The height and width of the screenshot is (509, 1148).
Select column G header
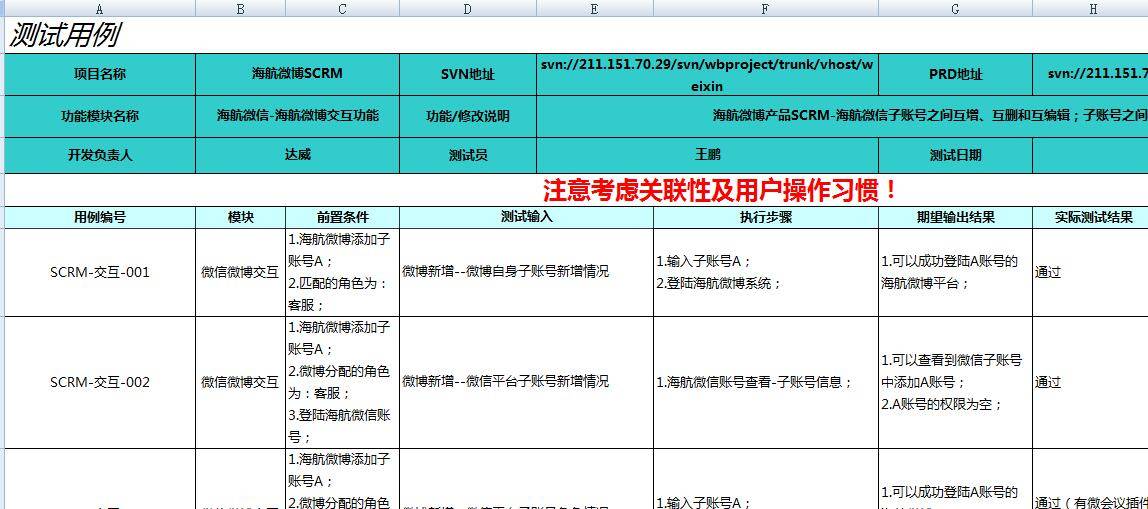(x=955, y=8)
